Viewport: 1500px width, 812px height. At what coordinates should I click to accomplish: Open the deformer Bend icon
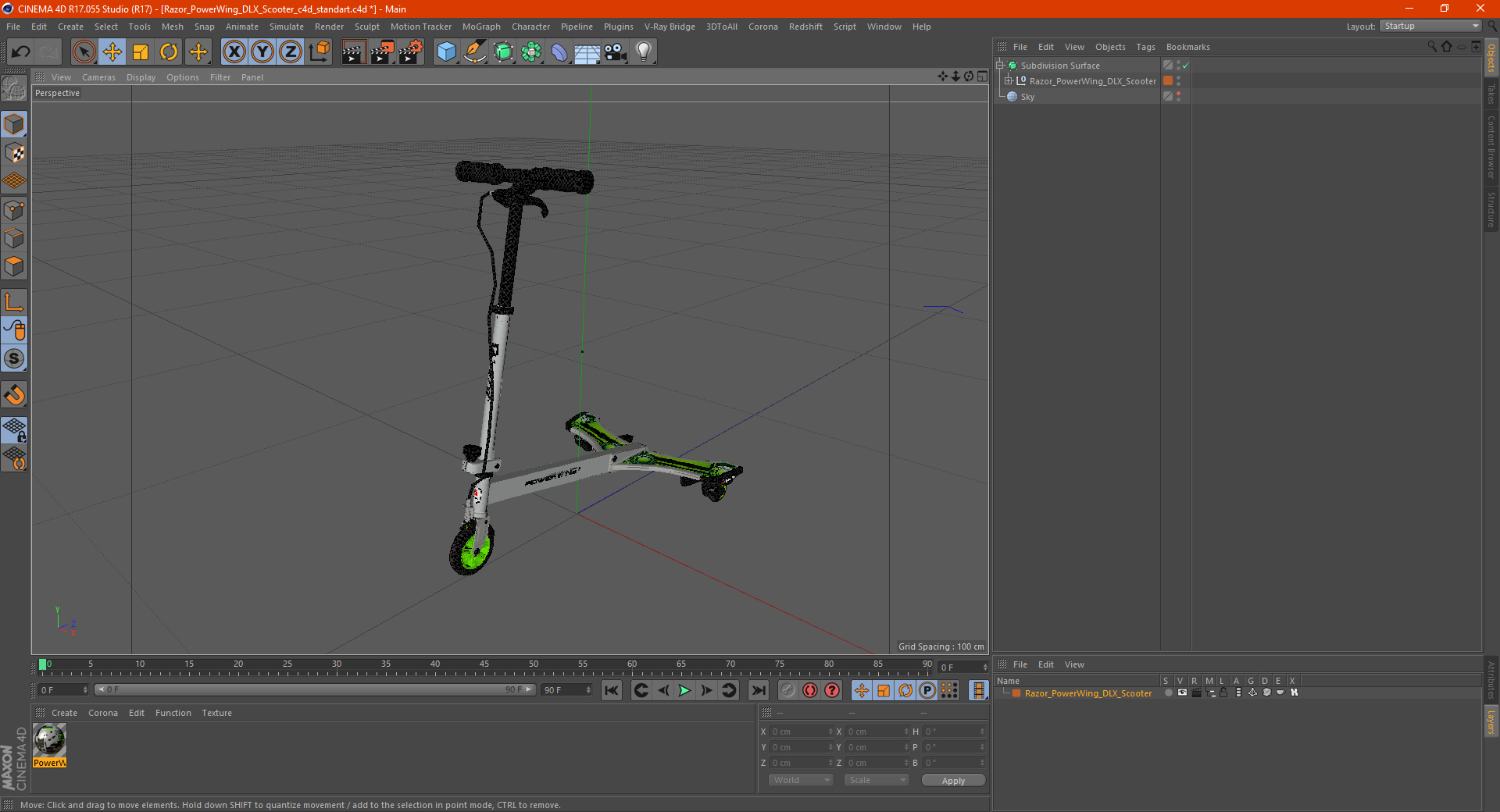tap(559, 52)
